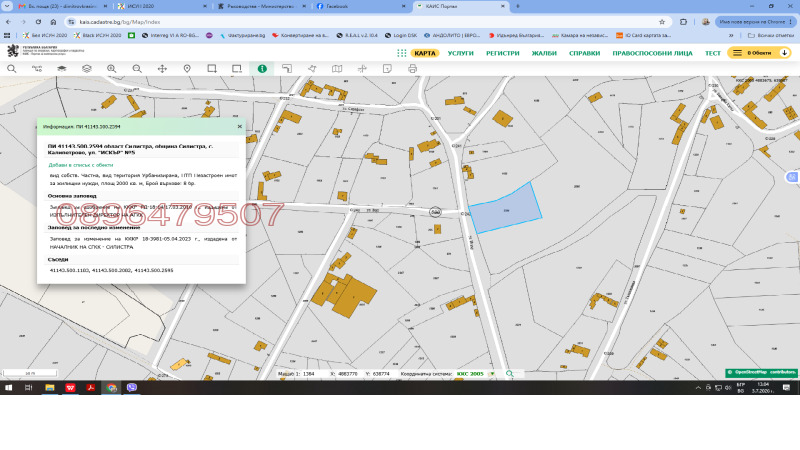The image size is (800, 450).
Task: Toggle the green information tool
Action: [x=262, y=68]
